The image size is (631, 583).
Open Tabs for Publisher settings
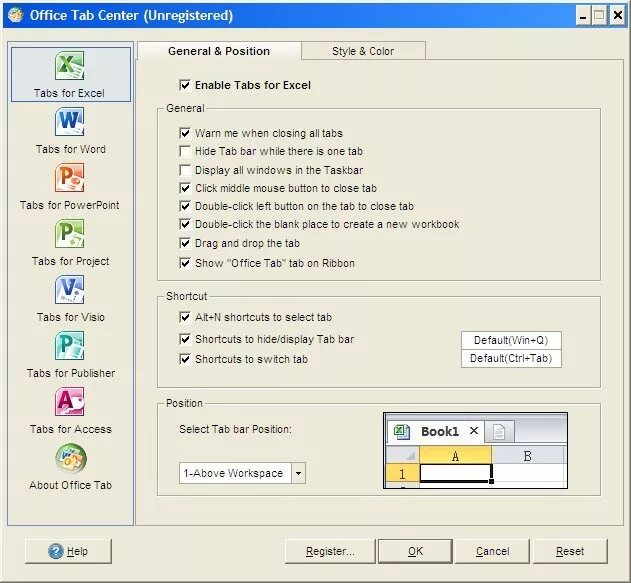(70, 355)
